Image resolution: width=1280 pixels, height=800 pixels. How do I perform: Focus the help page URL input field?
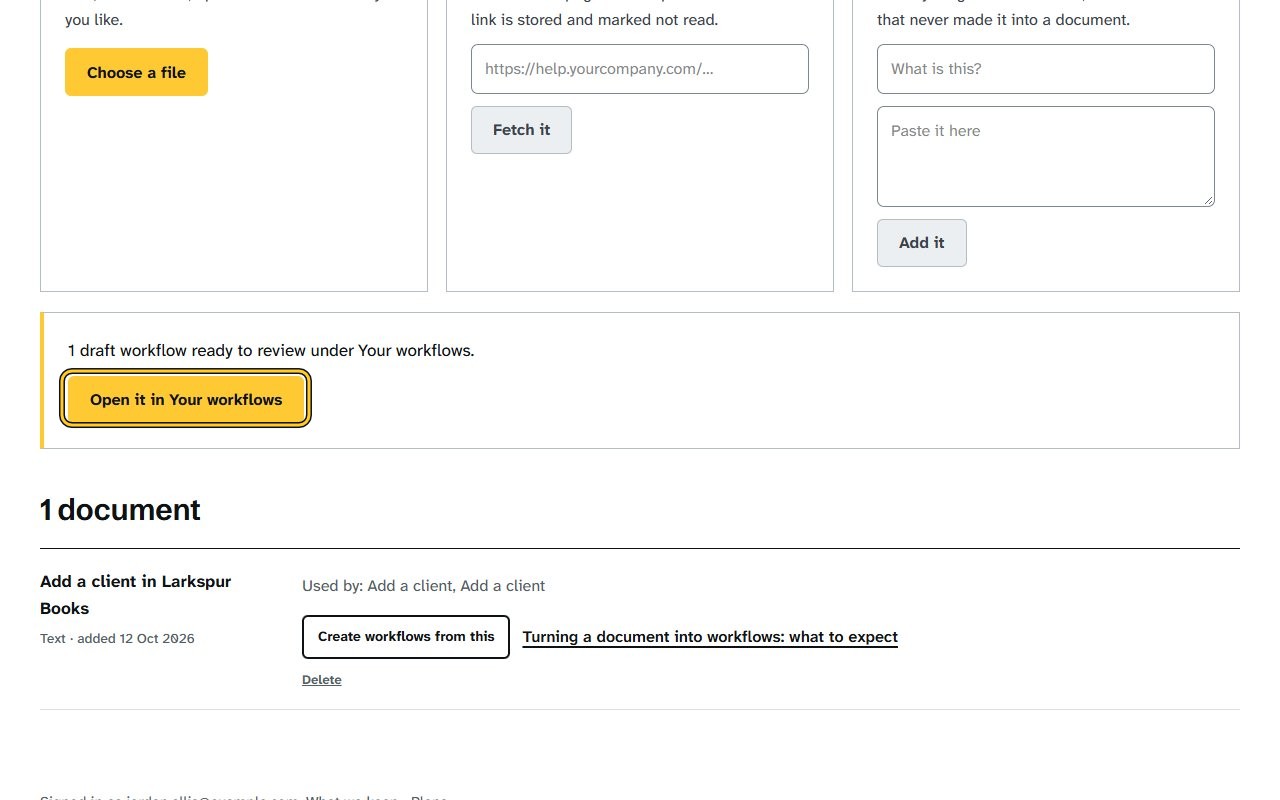[x=640, y=69]
